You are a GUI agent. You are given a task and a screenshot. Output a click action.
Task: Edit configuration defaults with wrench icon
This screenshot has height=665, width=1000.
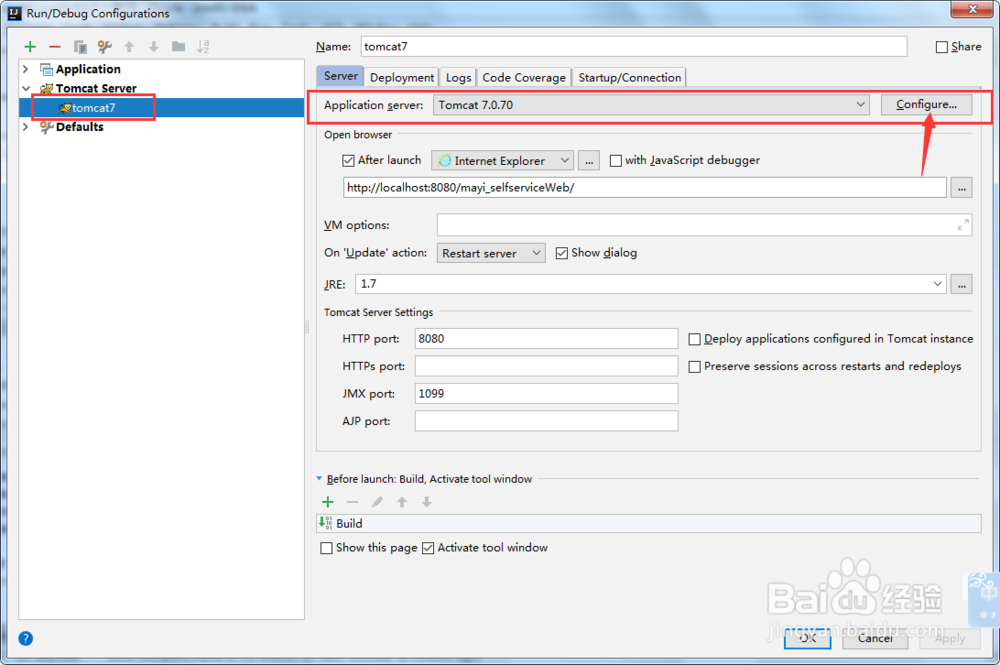point(104,46)
